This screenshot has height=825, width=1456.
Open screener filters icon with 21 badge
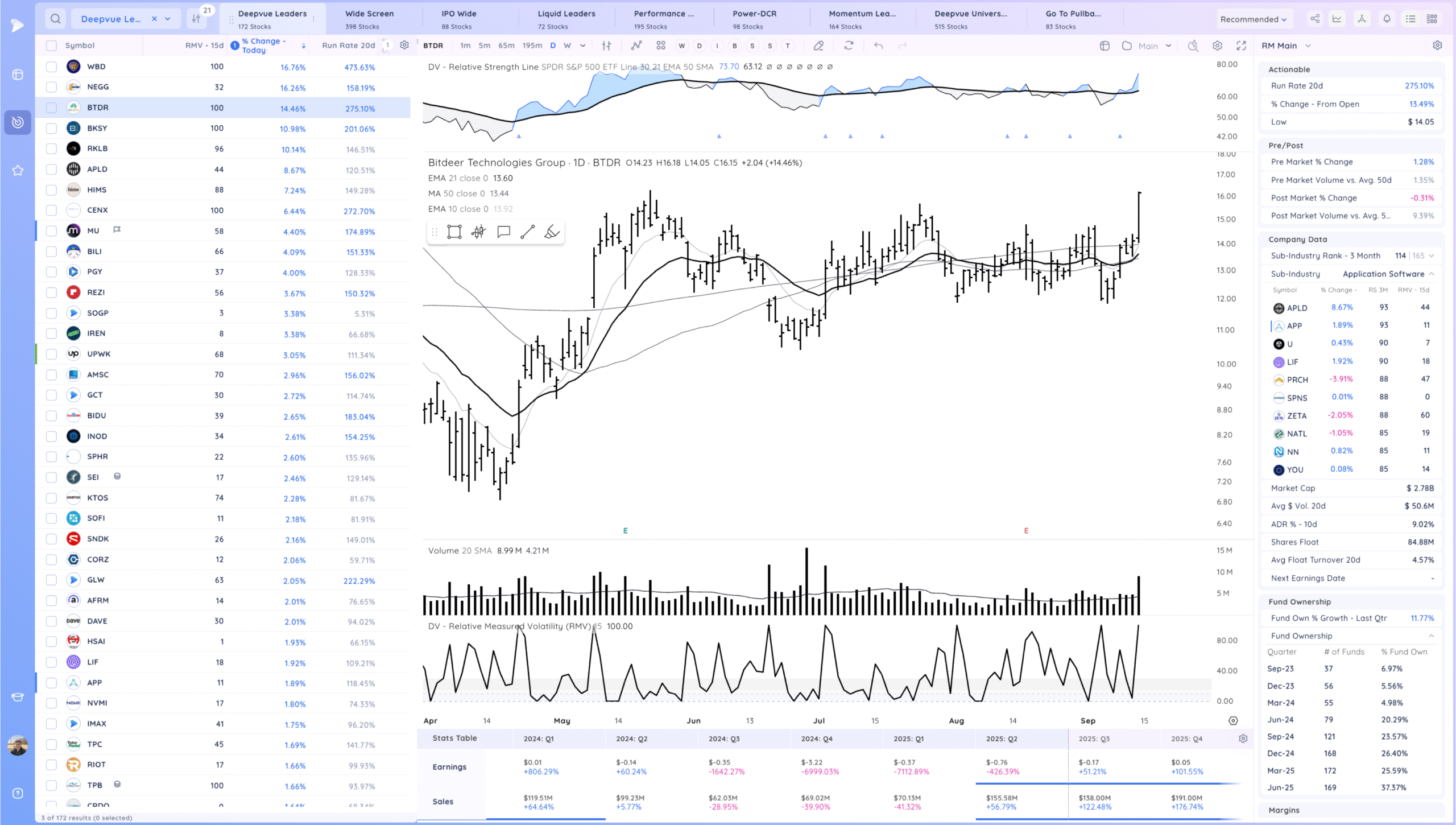pyautogui.click(x=196, y=19)
